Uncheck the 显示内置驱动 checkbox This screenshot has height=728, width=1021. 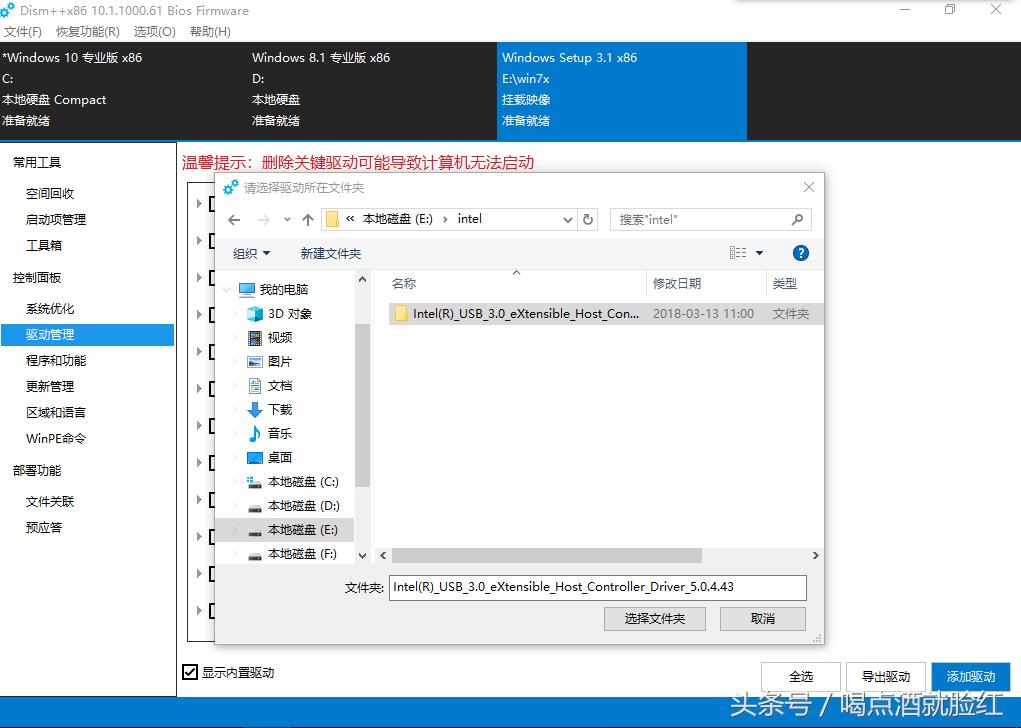(x=192, y=672)
